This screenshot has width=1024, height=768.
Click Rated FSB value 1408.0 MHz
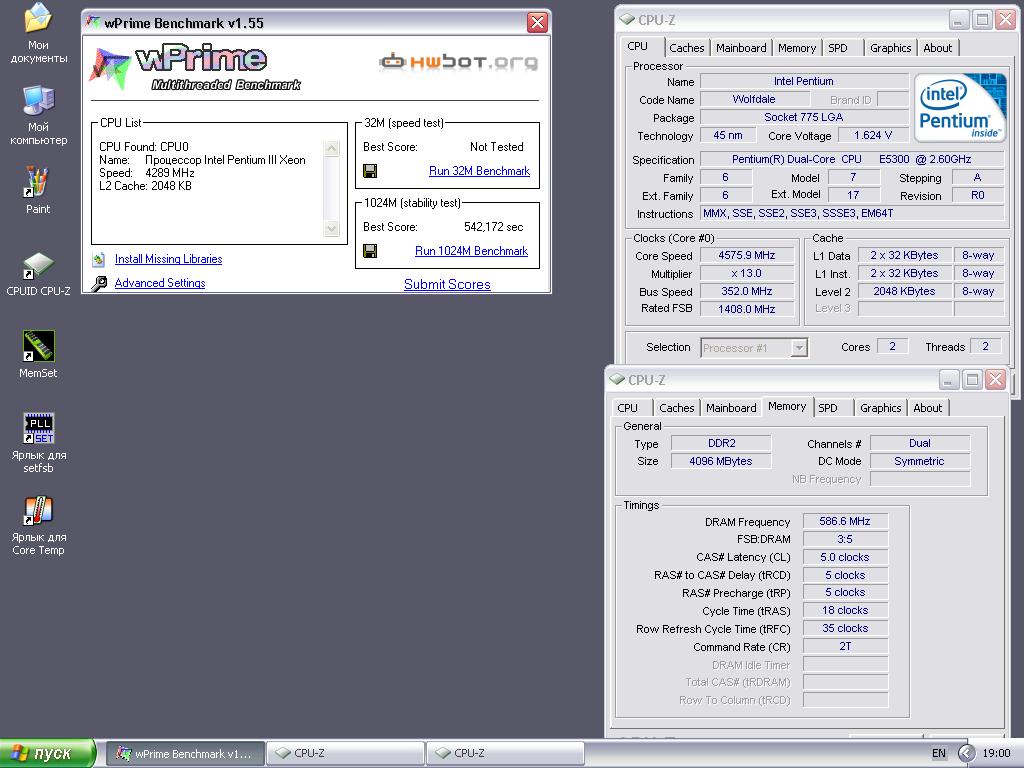click(x=747, y=309)
